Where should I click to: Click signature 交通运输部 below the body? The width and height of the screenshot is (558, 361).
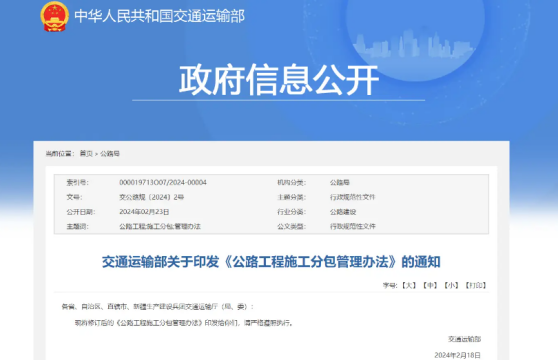[464, 339]
